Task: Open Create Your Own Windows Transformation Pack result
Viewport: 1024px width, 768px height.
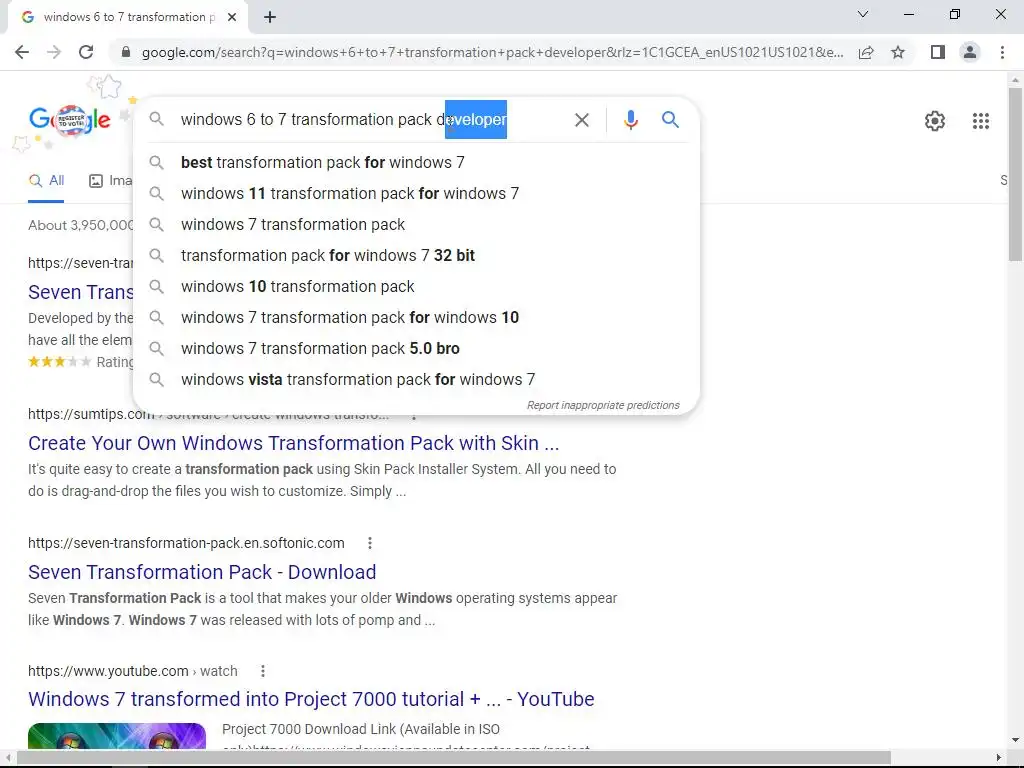Action: [x=293, y=443]
